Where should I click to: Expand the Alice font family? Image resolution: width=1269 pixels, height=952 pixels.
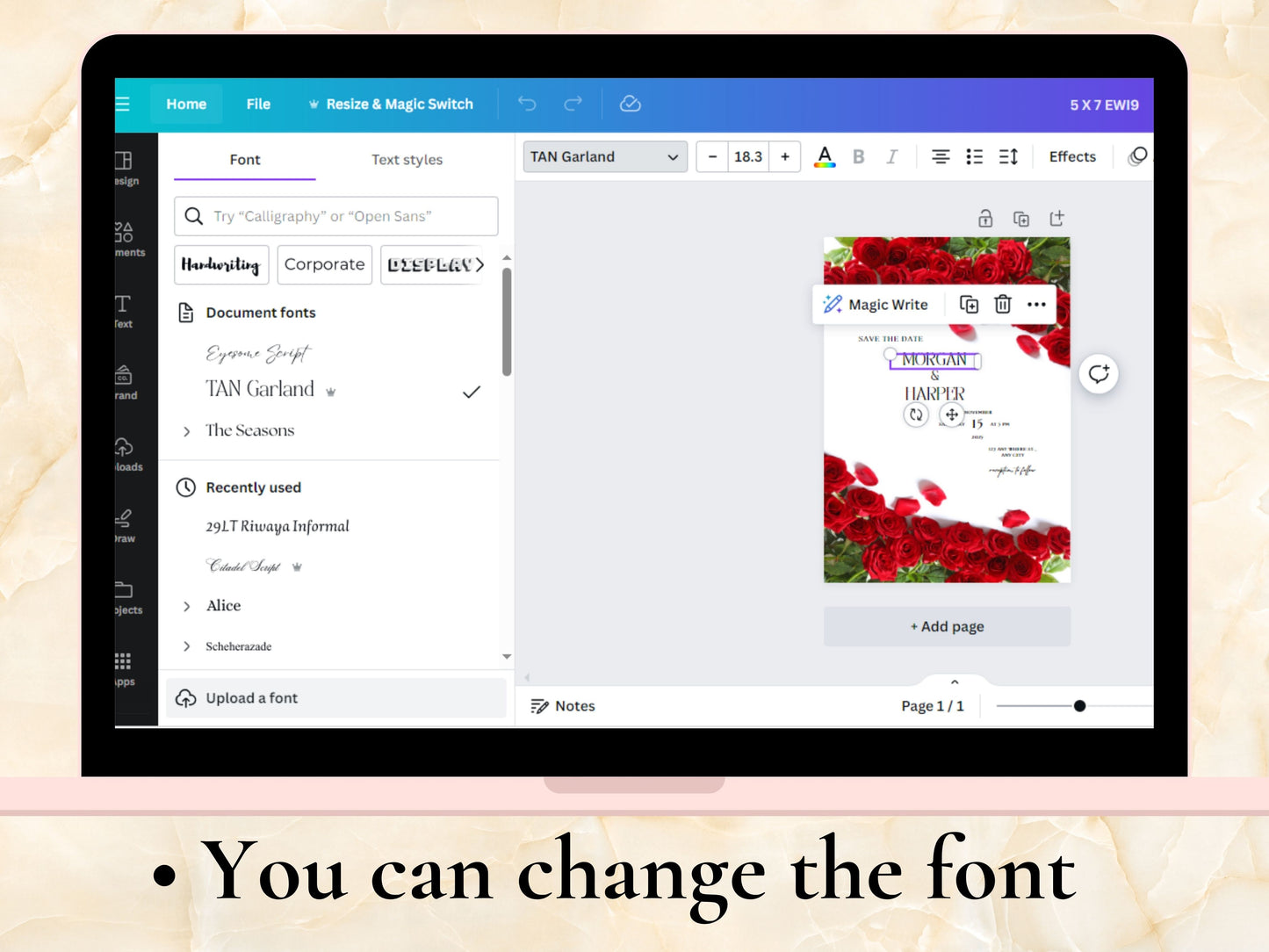186,606
